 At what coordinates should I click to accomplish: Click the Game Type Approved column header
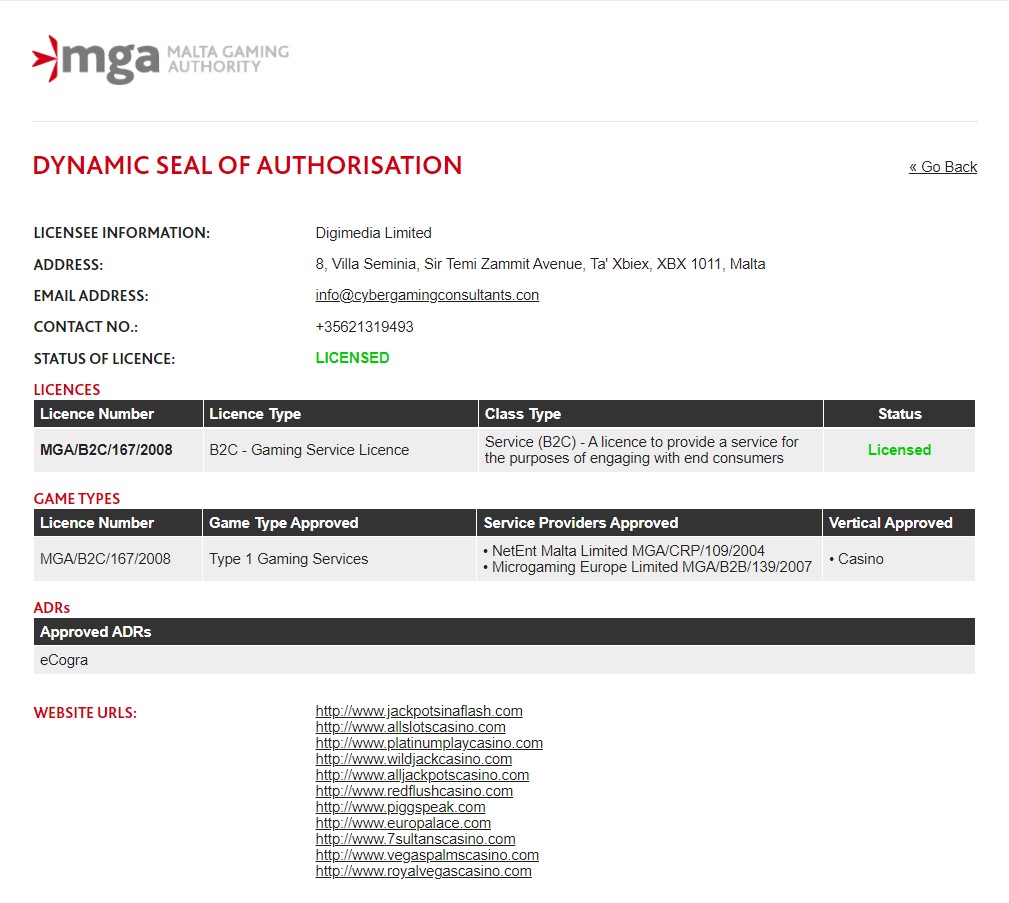click(x=339, y=523)
